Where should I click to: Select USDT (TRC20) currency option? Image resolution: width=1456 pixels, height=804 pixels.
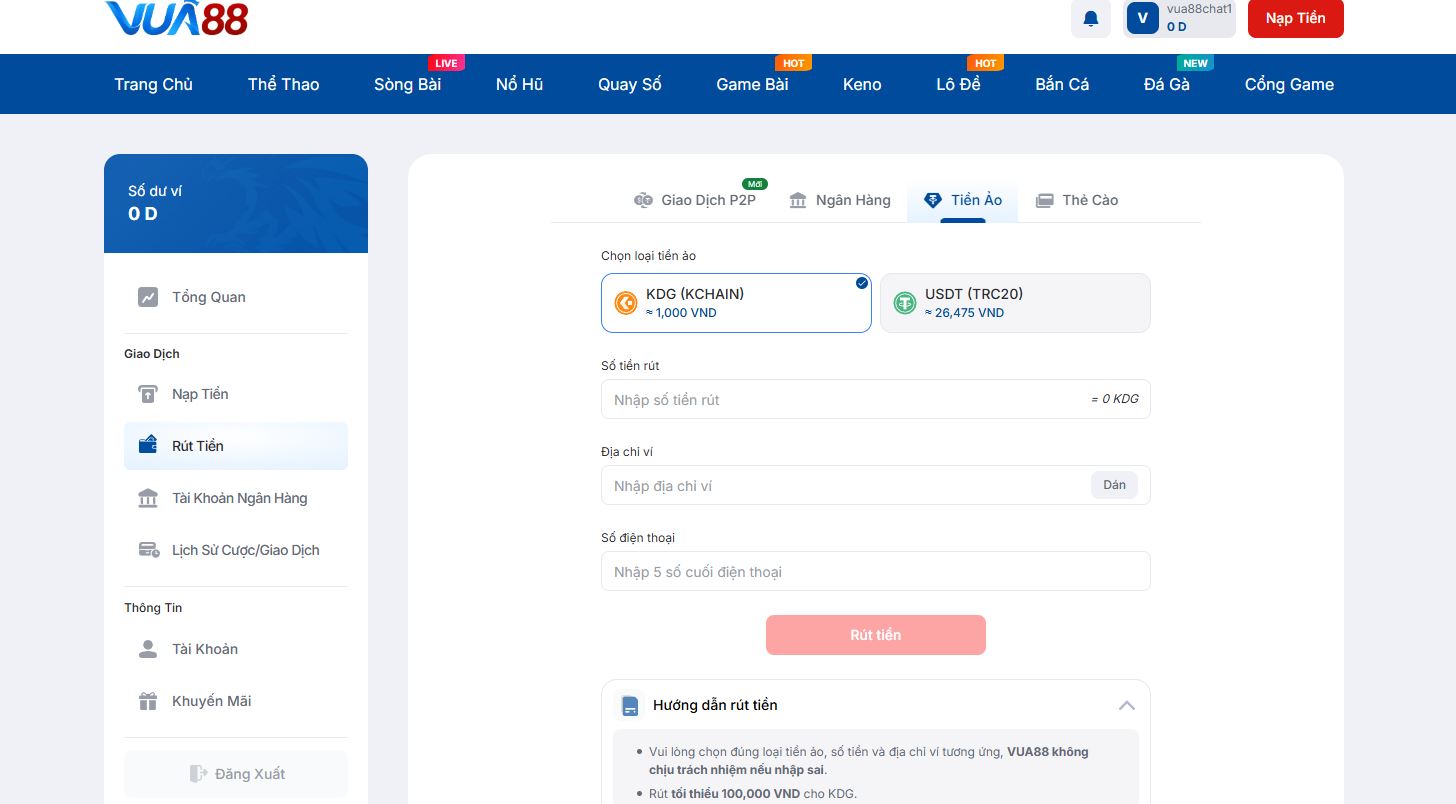(1014, 303)
